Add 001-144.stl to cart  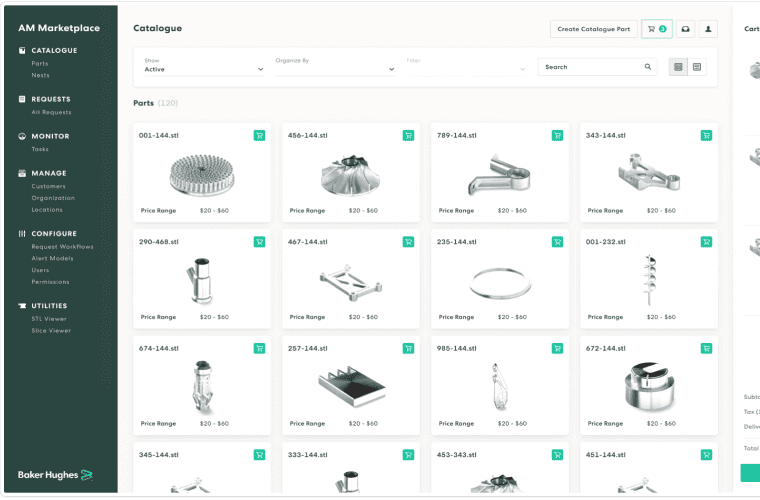(x=259, y=135)
